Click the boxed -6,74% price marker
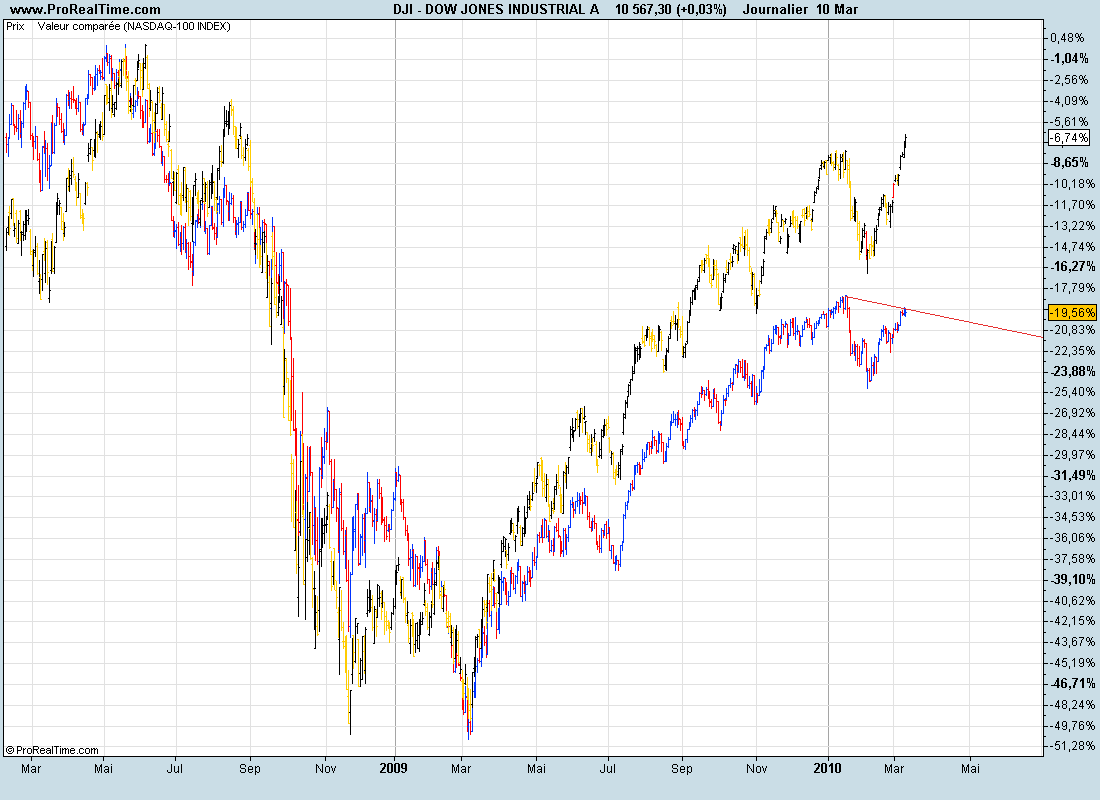The width and height of the screenshot is (1100, 800). 1069,138
